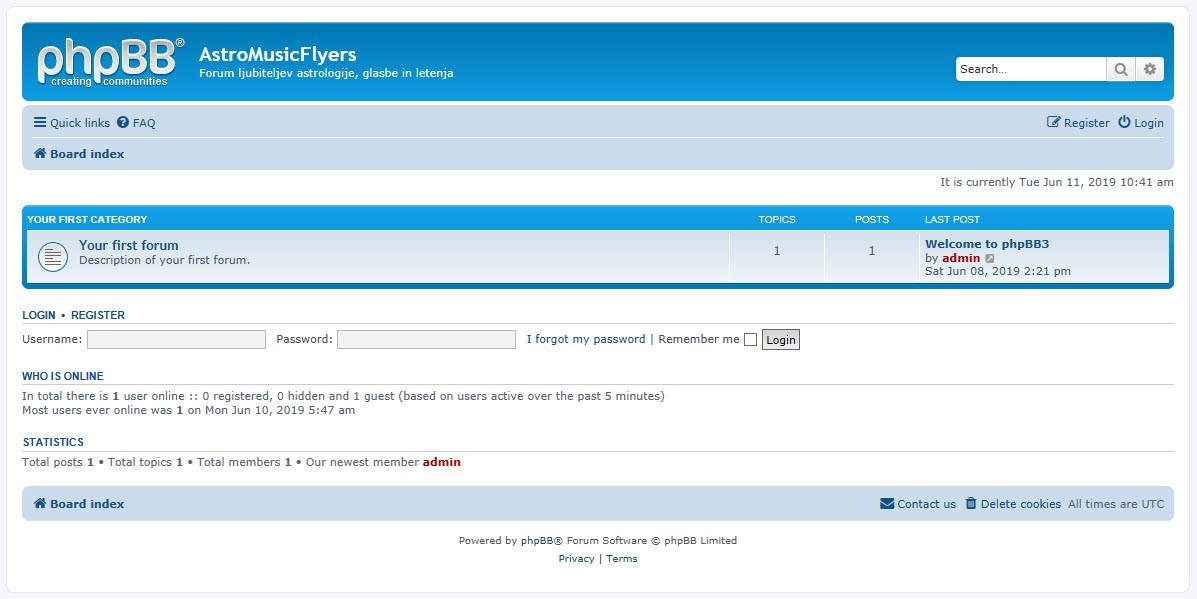View latest post arrow icon next to admin
1197x599 pixels.
point(990,259)
